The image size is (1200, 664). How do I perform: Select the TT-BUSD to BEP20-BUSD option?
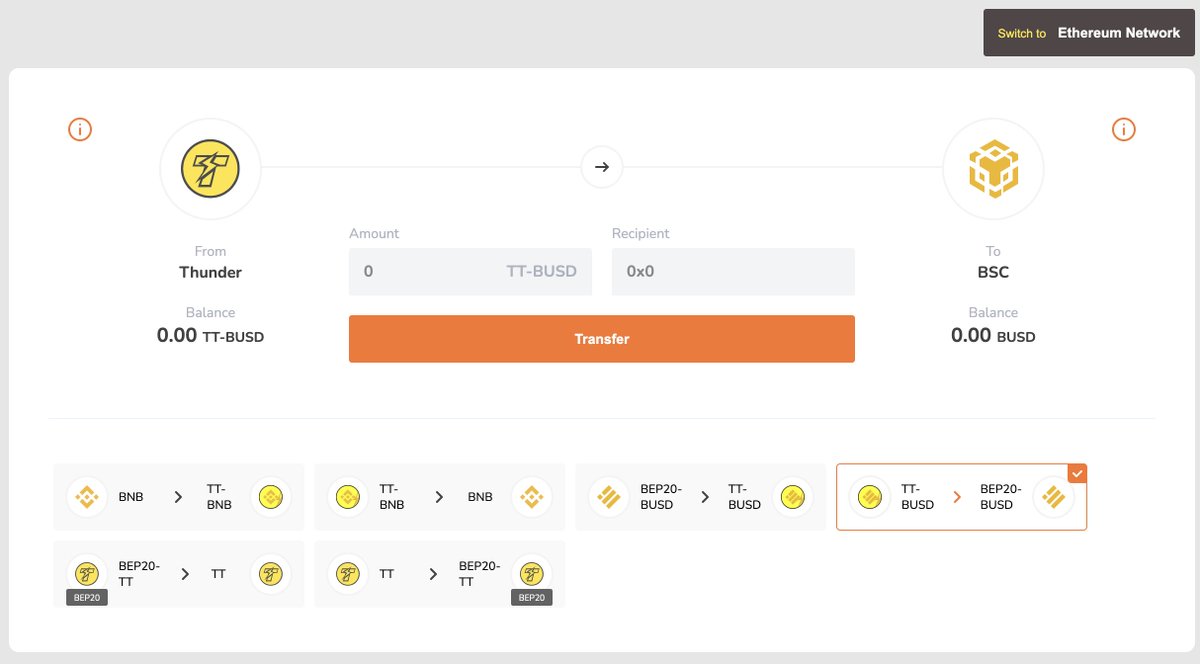click(962, 497)
